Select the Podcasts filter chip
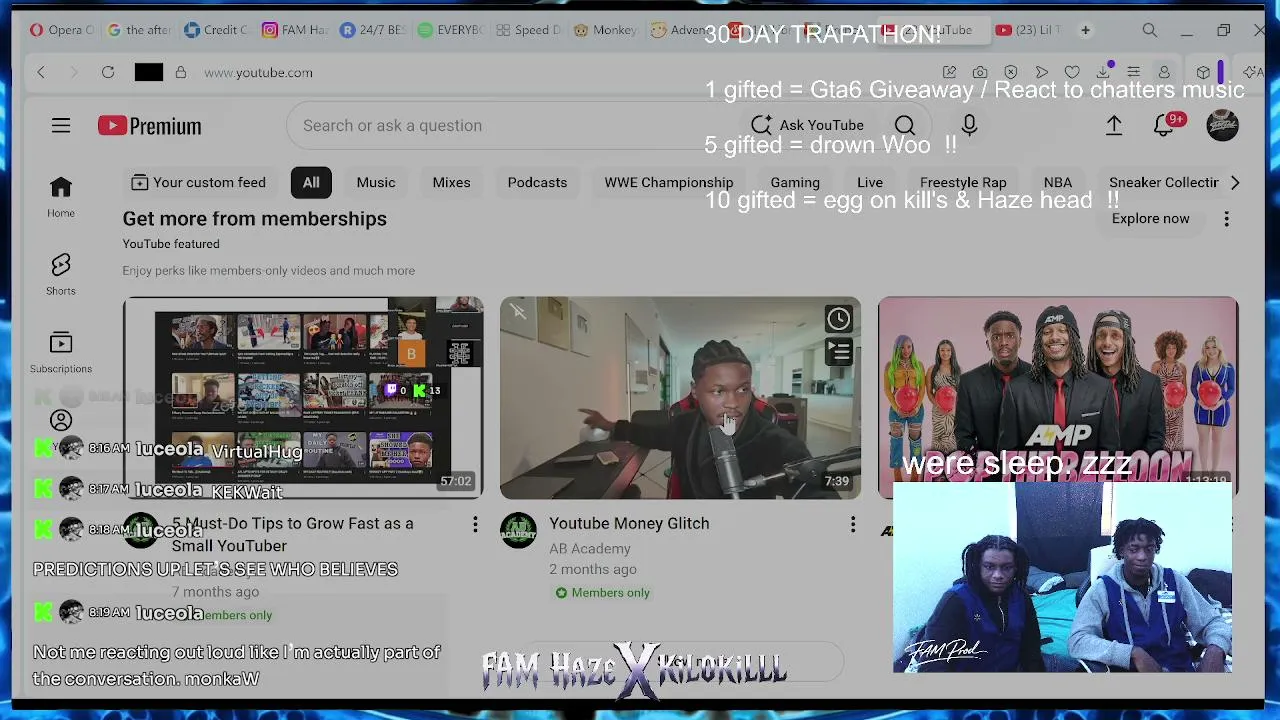1280x720 pixels. pos(537,182)
